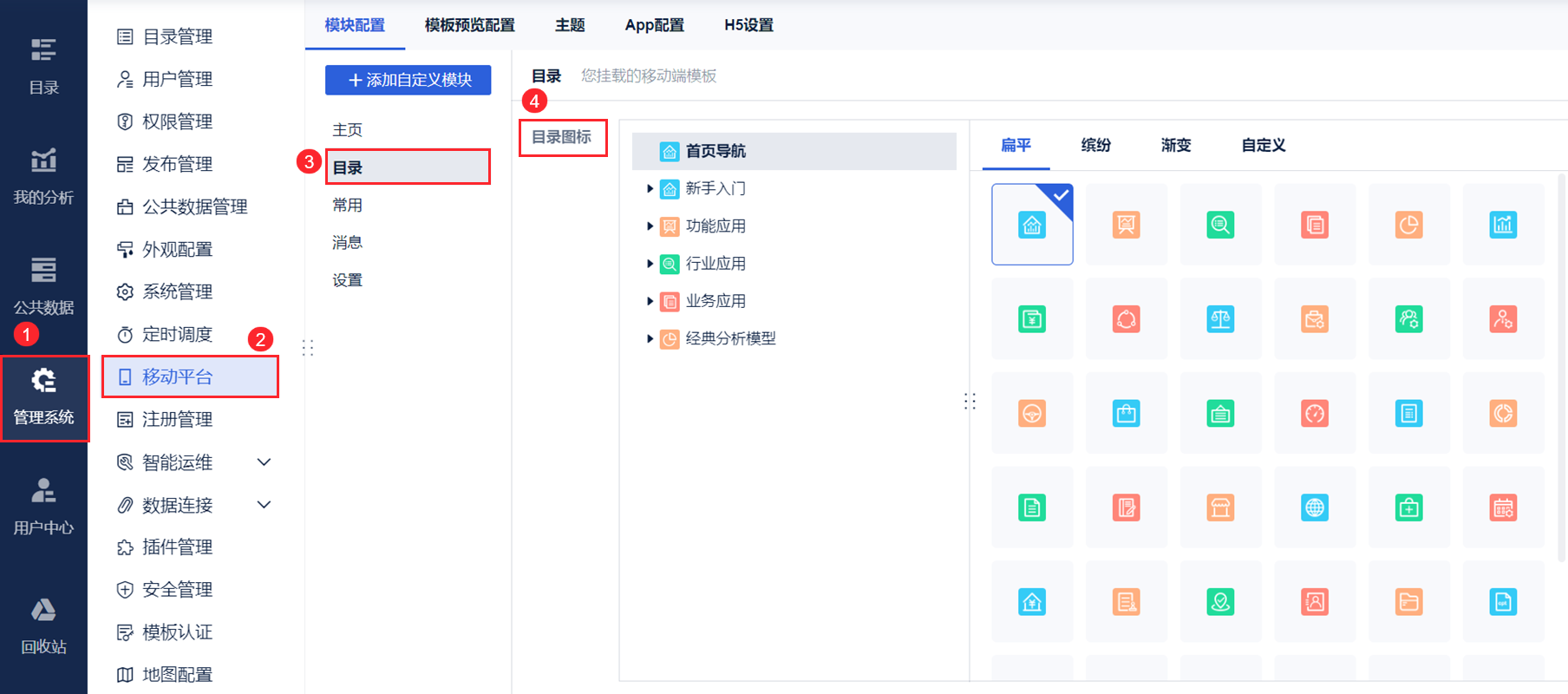1568x694 pixels.
Task: Switch to the 模块配置 tab
Action: 355,25
